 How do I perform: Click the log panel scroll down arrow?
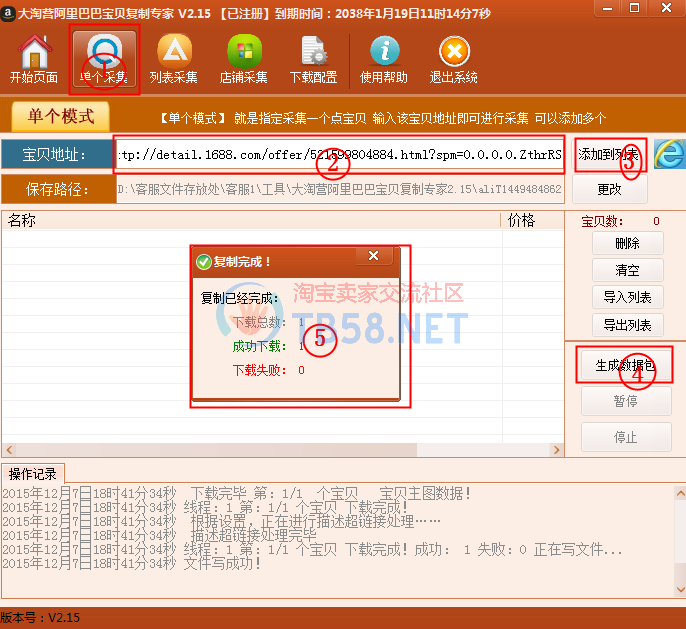tap(680, 590)
